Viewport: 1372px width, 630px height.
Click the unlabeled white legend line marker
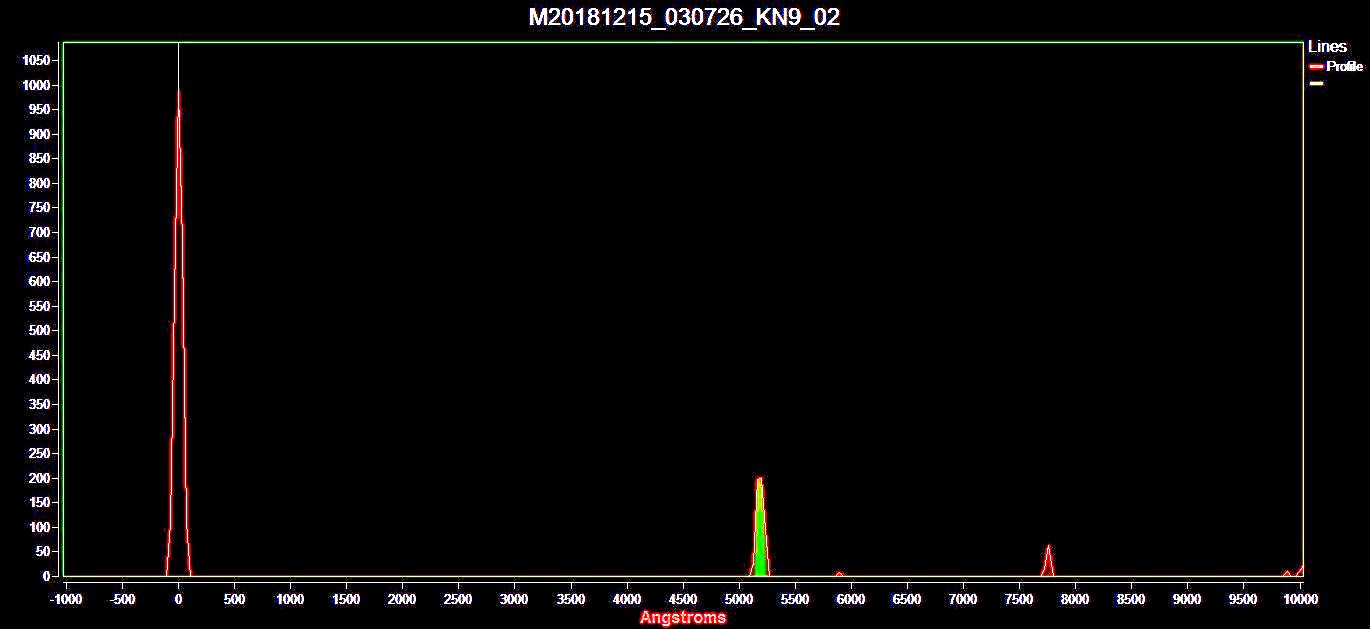click(x=1316, y=84)
